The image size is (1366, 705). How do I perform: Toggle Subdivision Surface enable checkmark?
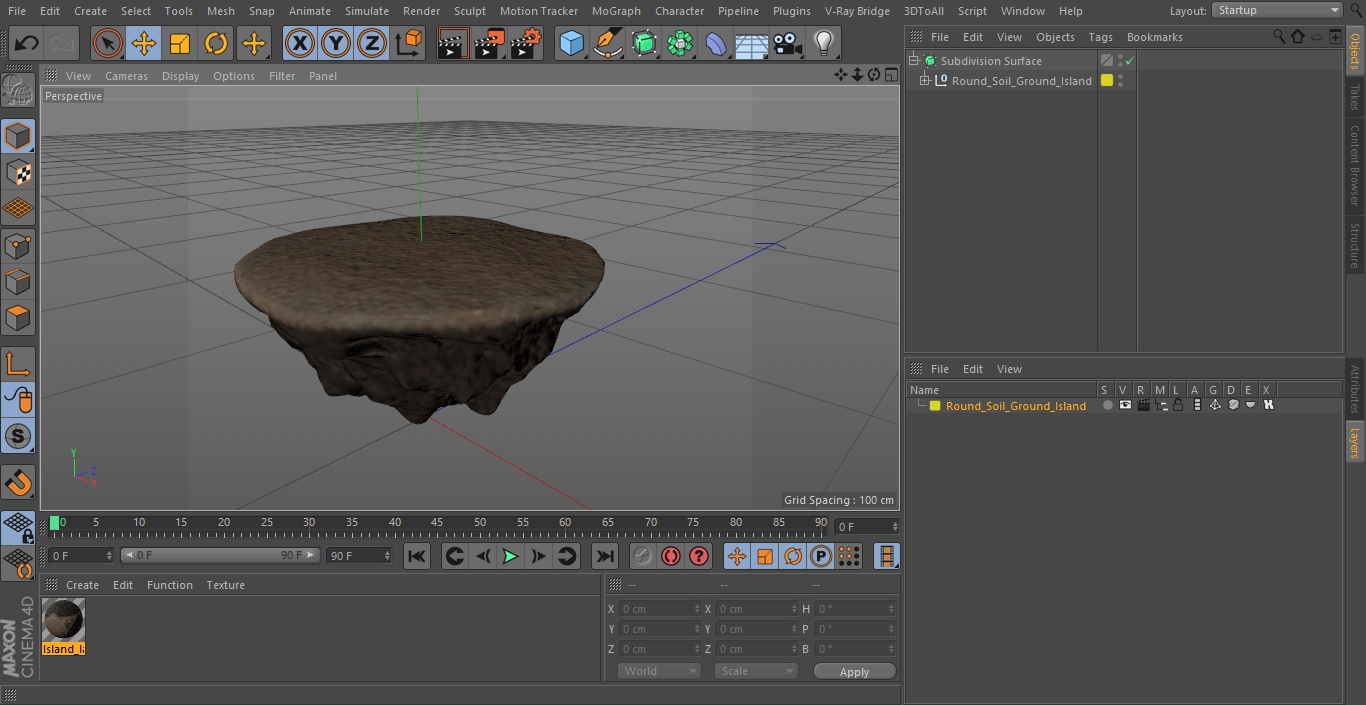tap(1129, 61)
